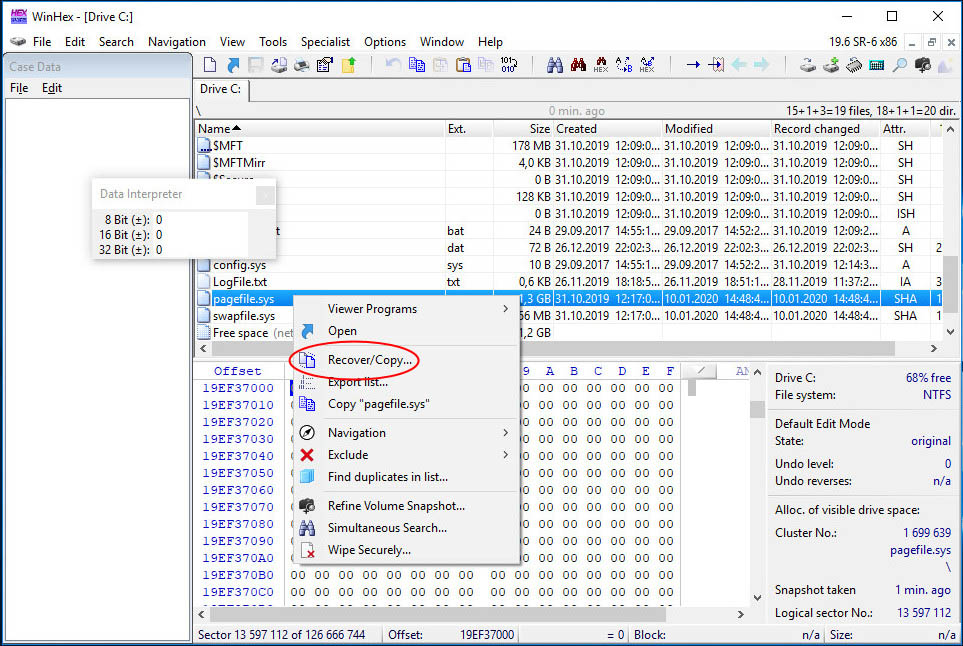Viewport: 963px width, 646px height.
Task: Sort by Attr. column header
Action: click(x=905, y=129)
